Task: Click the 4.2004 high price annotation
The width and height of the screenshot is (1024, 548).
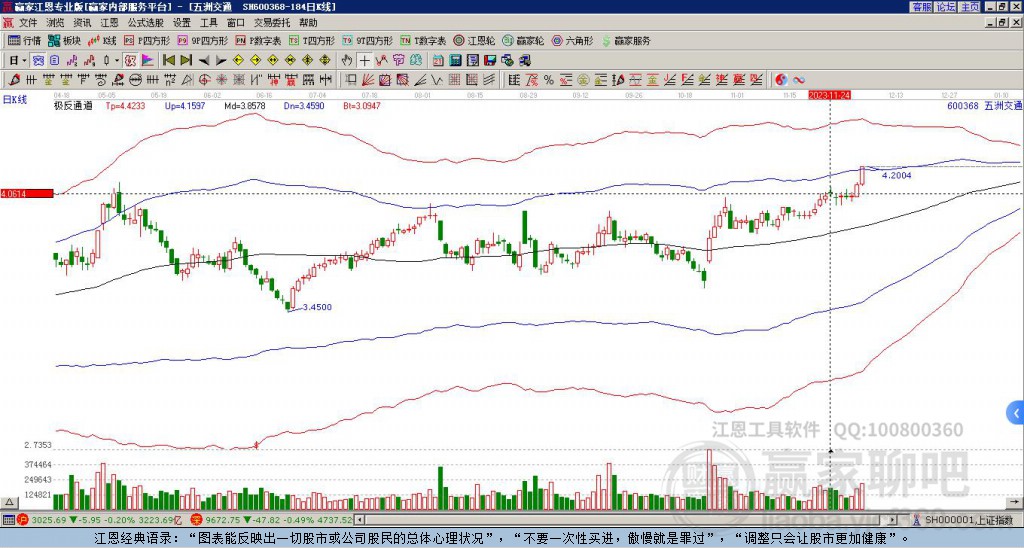Action: [x=896, y=175]
